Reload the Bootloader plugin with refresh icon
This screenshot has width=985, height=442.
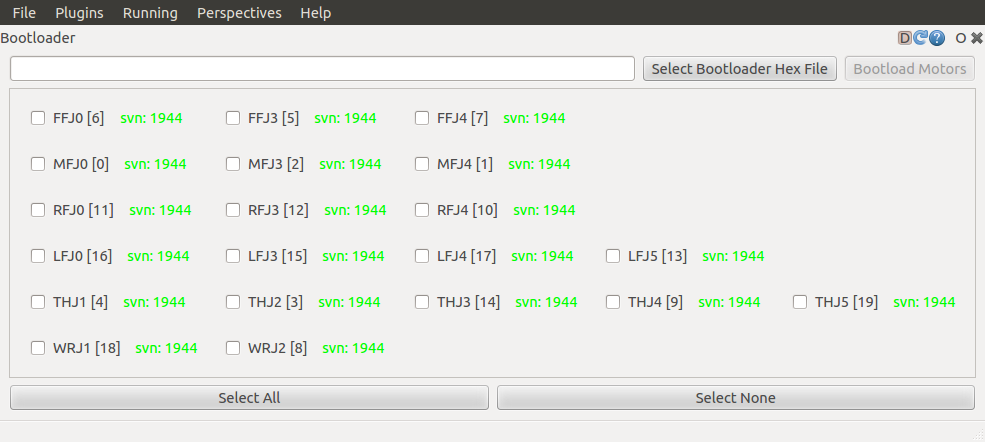(x=920, y=38)
